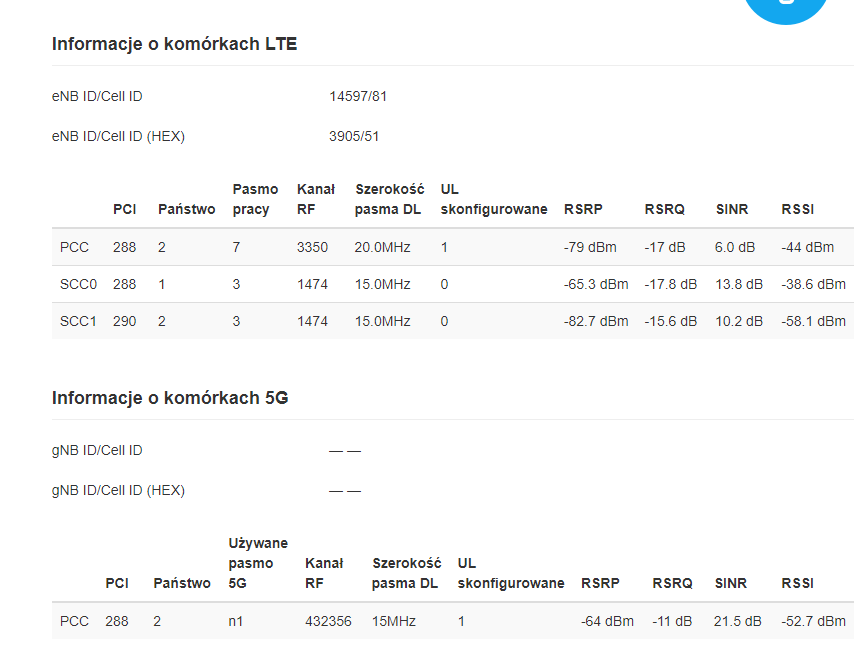Click the 'Informacje o komórkach 5G' heading
861x666 pixels.
tap(170, 398)
